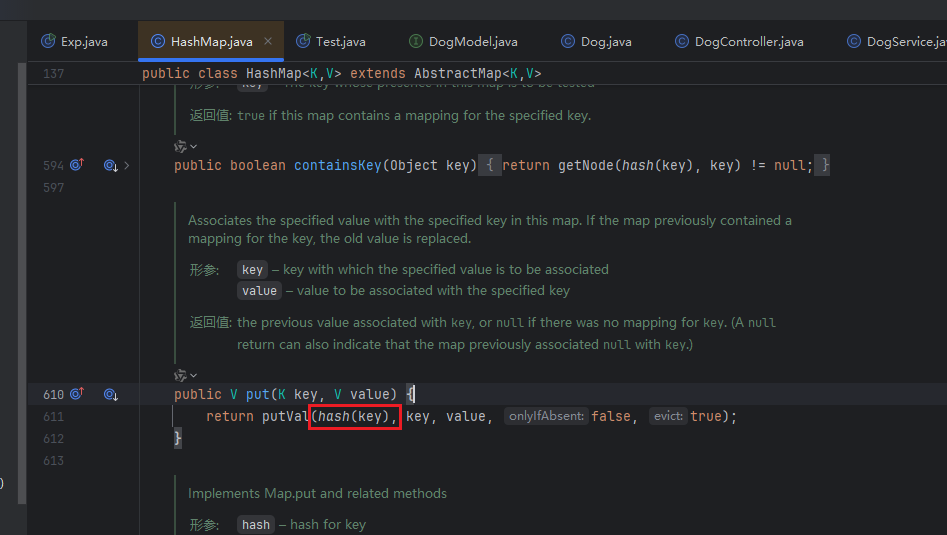This screenshot has height=535, width=947.
Task: Click the DogModel.java interface file icon
Action: pos(416,42)
